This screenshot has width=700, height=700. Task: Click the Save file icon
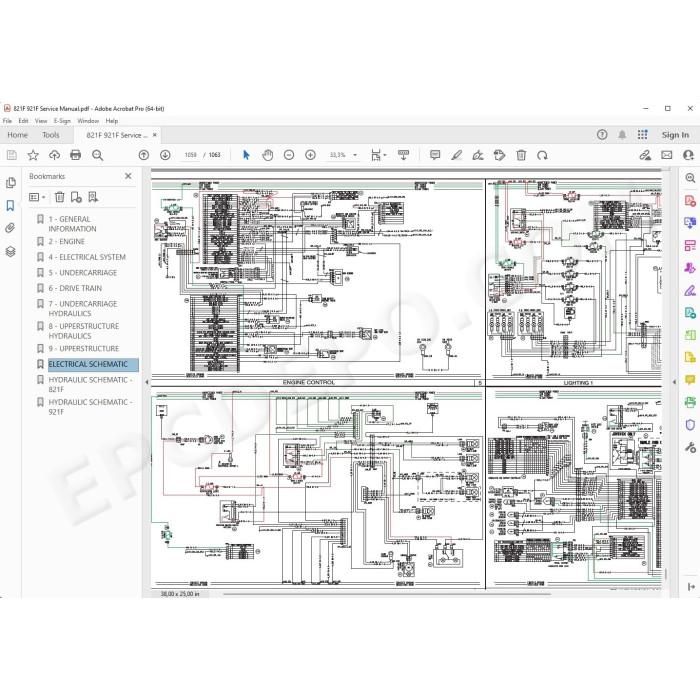tap(12, 155)
